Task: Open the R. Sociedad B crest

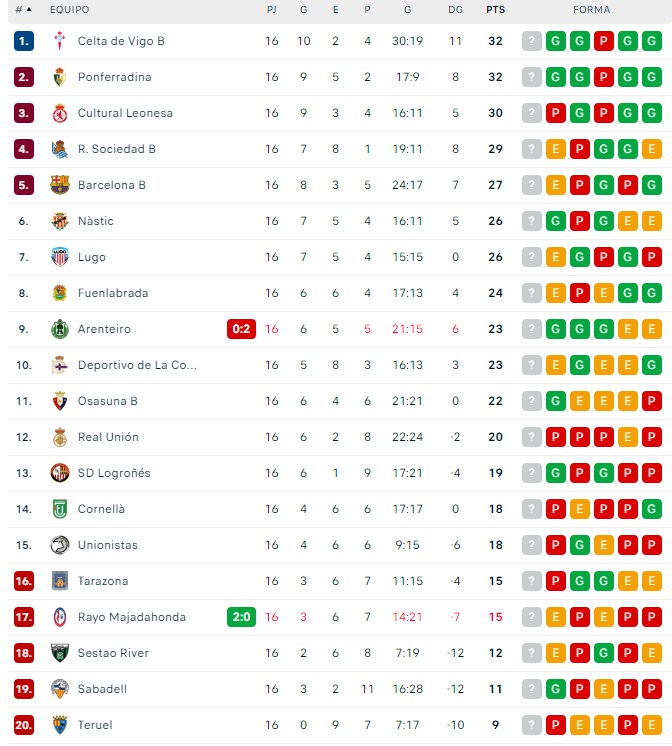Action: (59, 149)
